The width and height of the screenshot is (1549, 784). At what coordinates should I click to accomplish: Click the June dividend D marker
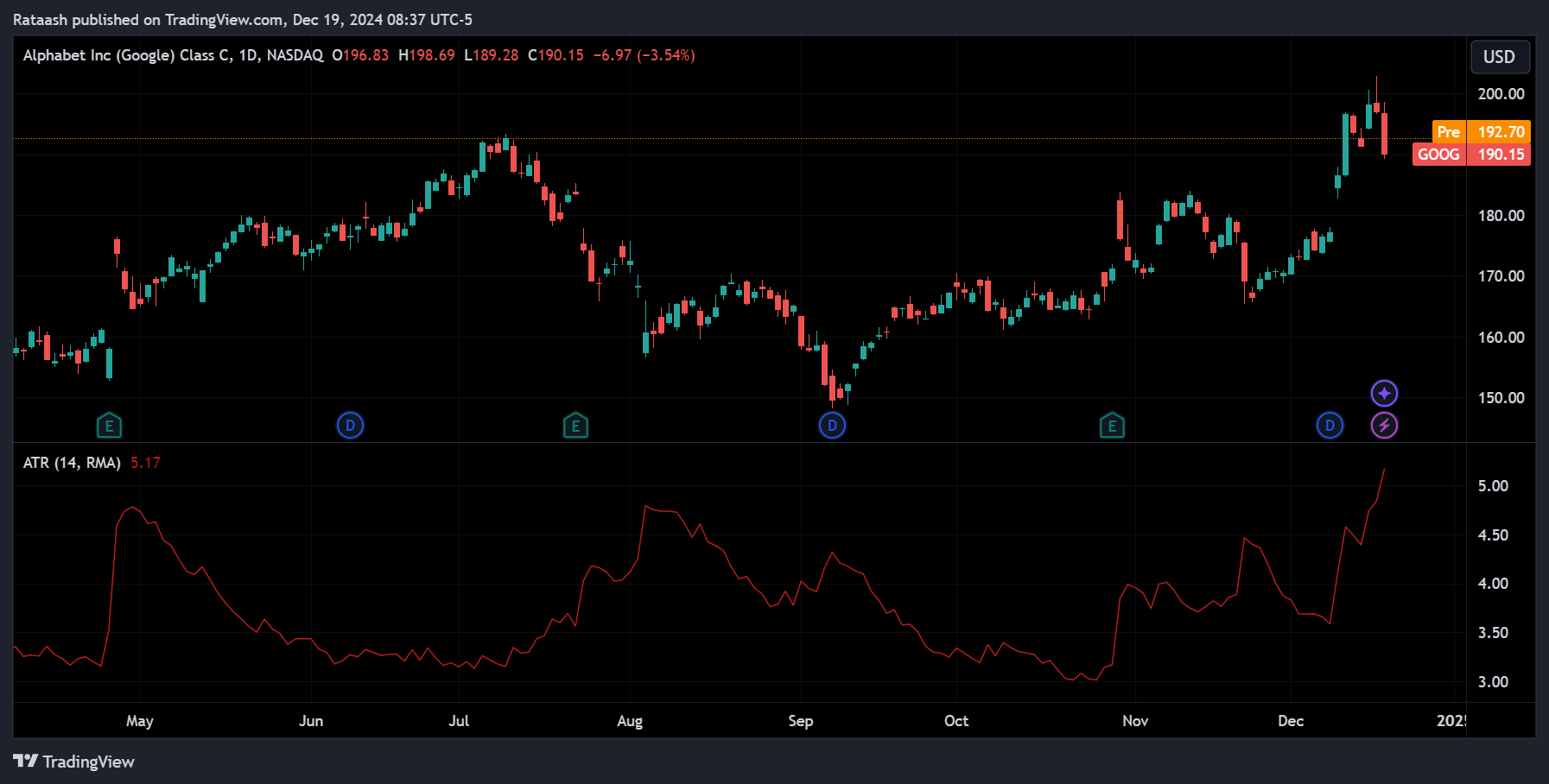(x=350, y=425)
